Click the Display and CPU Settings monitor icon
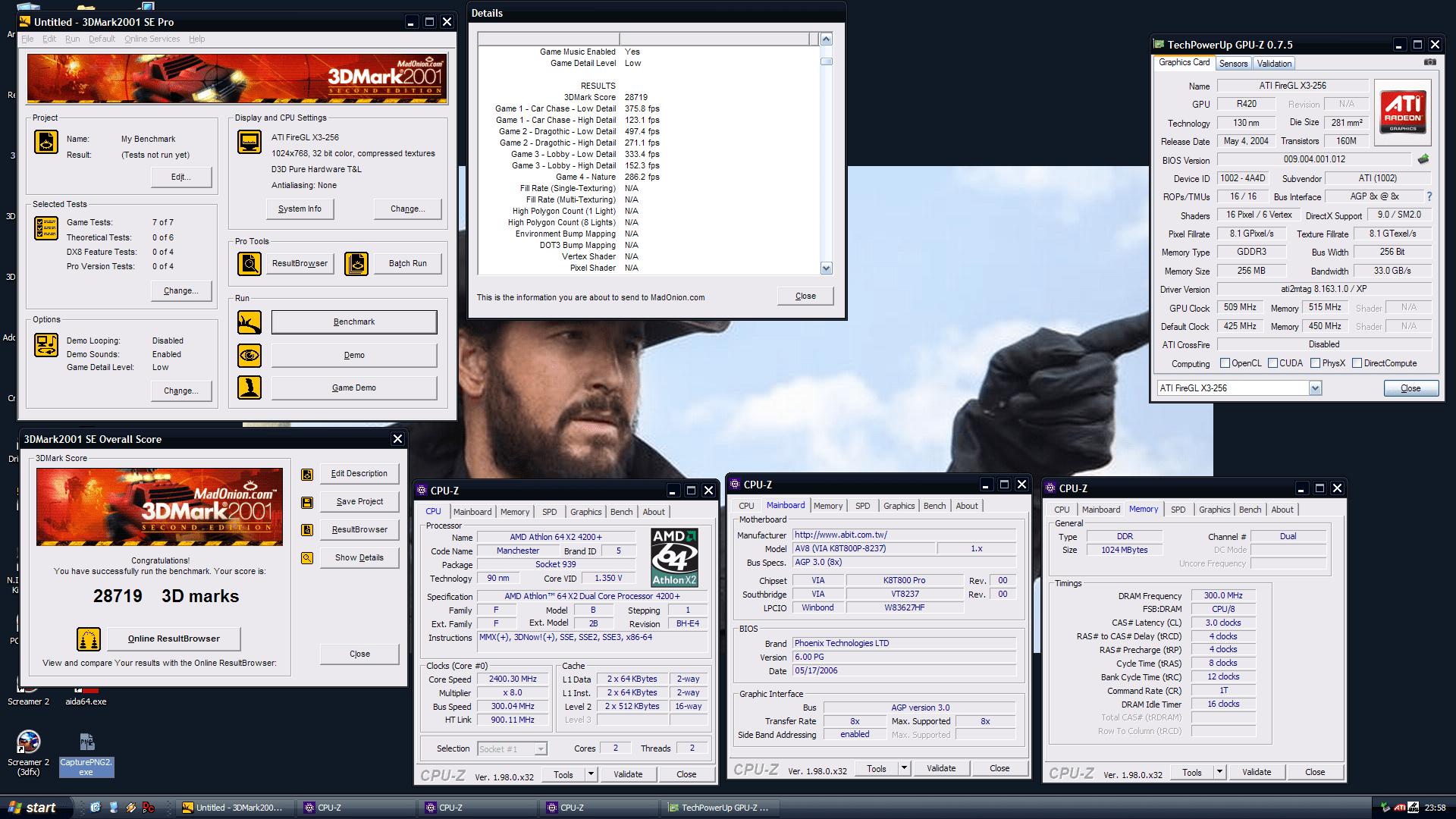1456x819 pixels. point(249,142)
